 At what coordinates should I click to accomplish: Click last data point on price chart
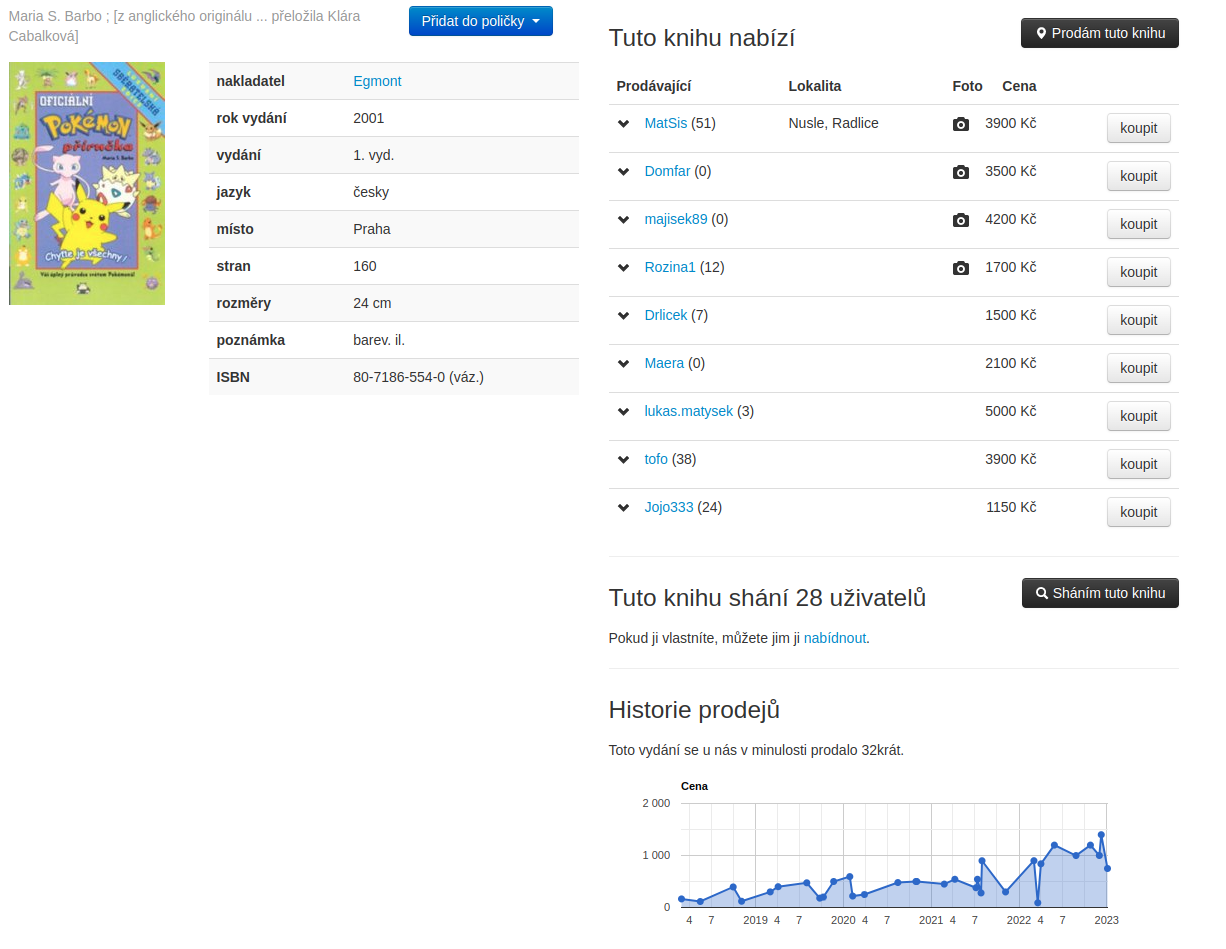1107,868
